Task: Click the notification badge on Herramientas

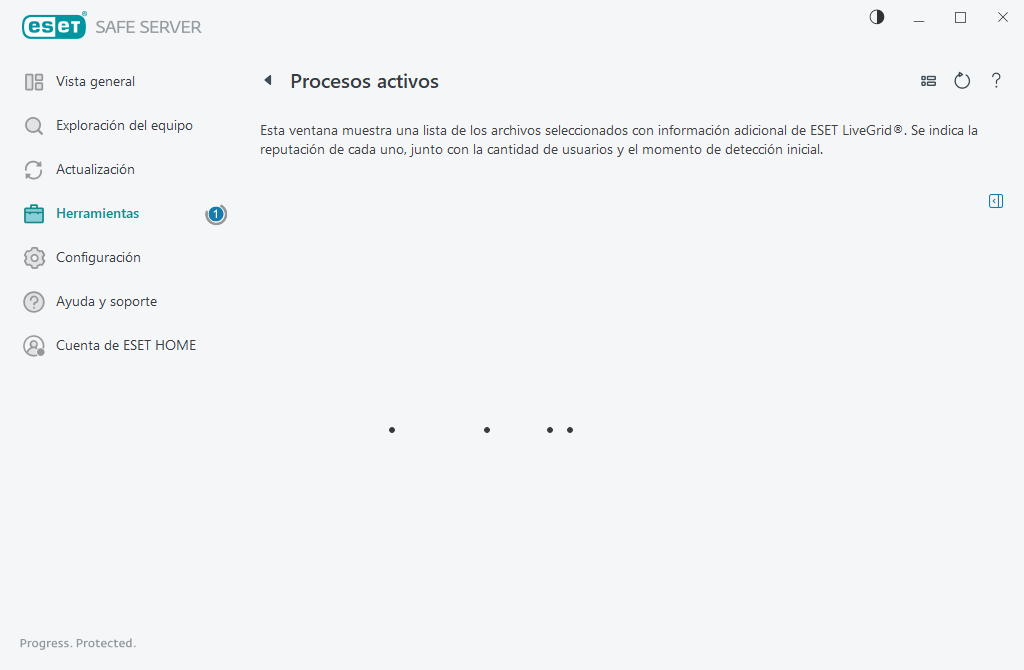Action: click(216, 214)
